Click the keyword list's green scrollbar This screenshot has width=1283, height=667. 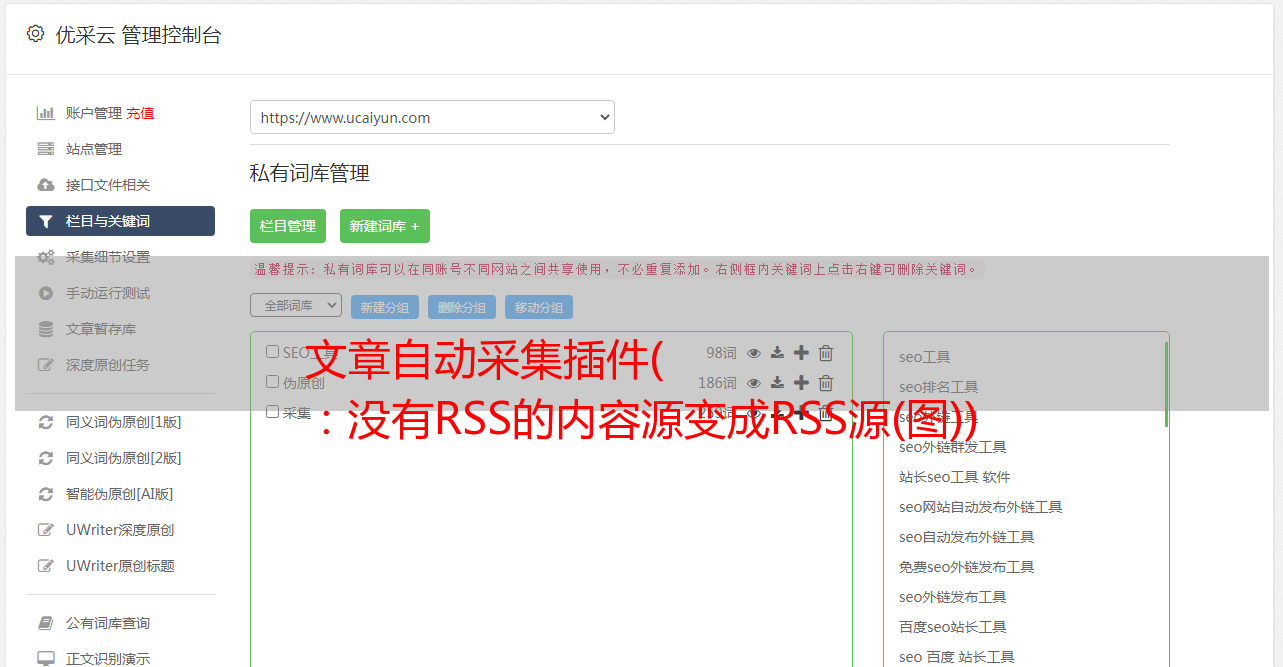tap(1166, 385)
